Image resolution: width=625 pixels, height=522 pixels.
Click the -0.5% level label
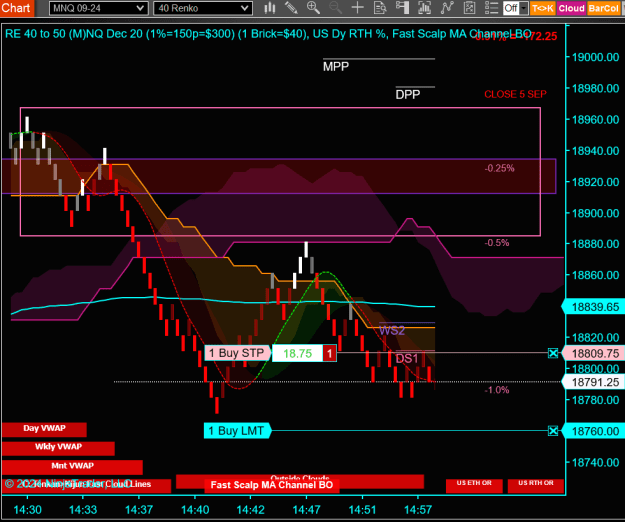[x=497, y=243]
